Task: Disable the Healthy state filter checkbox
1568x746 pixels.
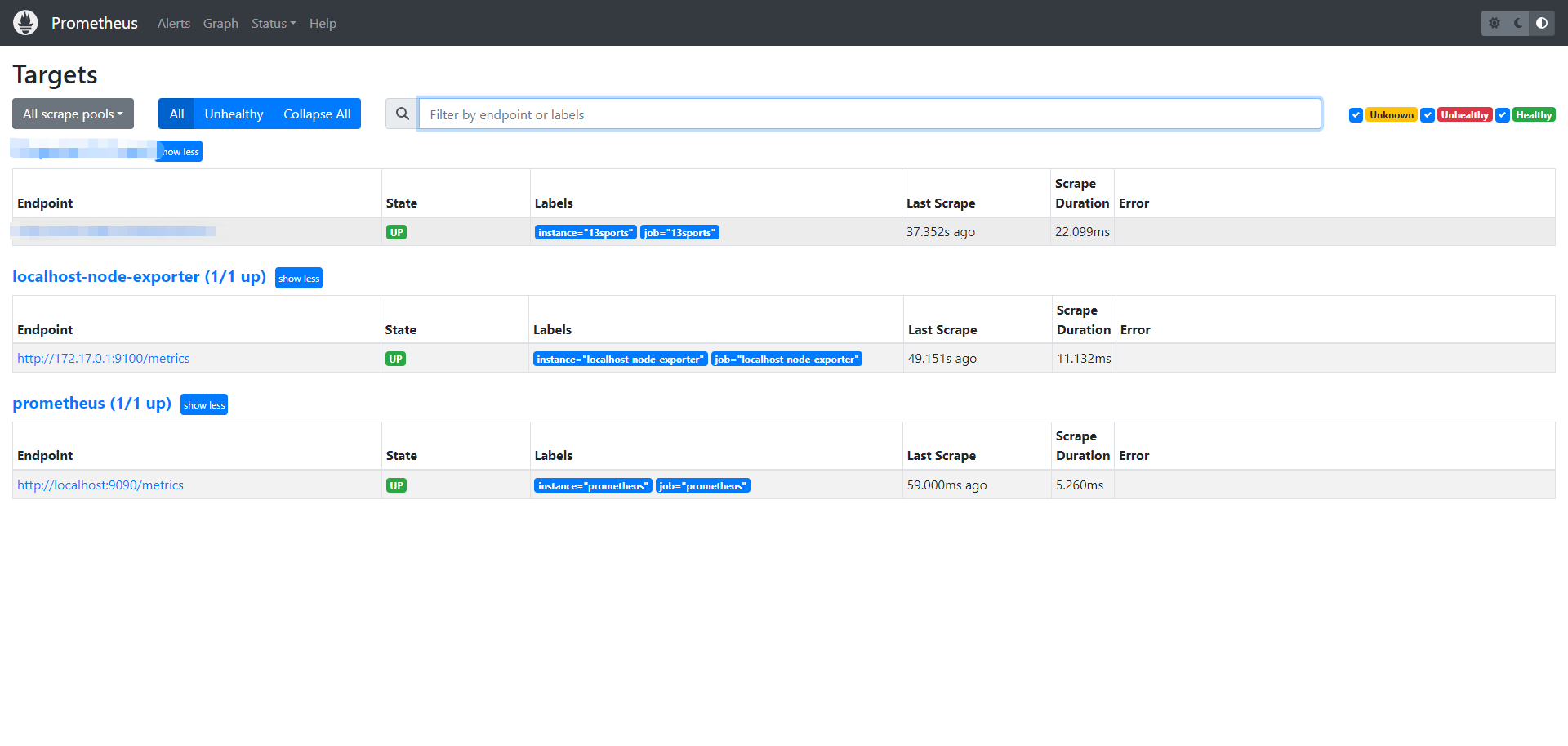Action: (1503, 115)
